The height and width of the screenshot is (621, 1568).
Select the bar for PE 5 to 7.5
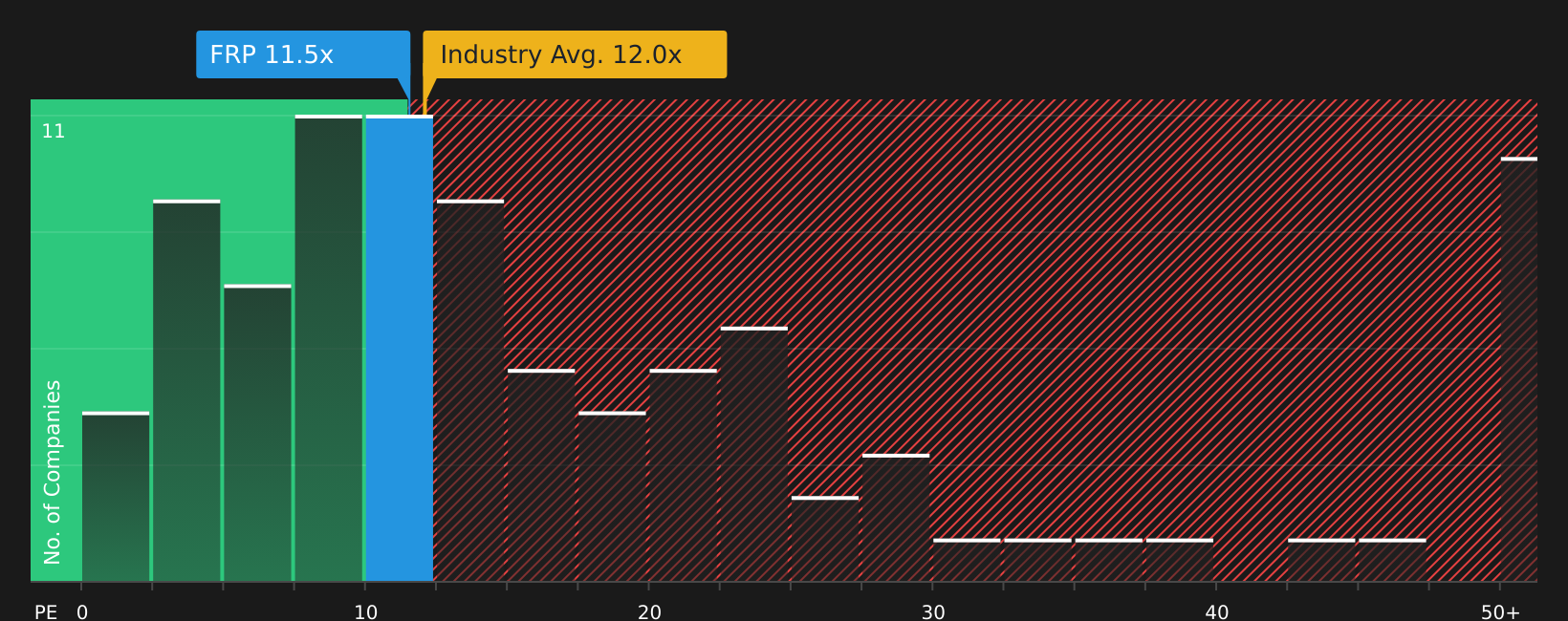[257, 434]
